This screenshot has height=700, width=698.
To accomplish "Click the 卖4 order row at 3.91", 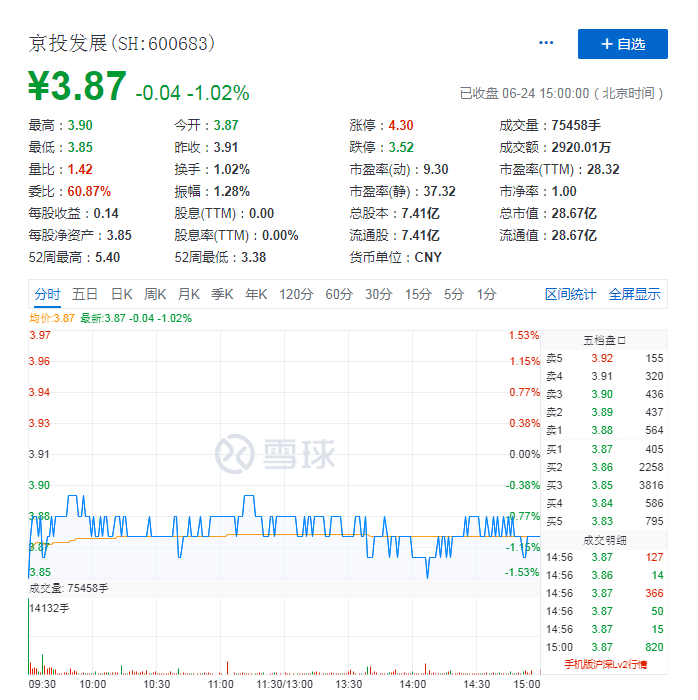I will 605,376.
